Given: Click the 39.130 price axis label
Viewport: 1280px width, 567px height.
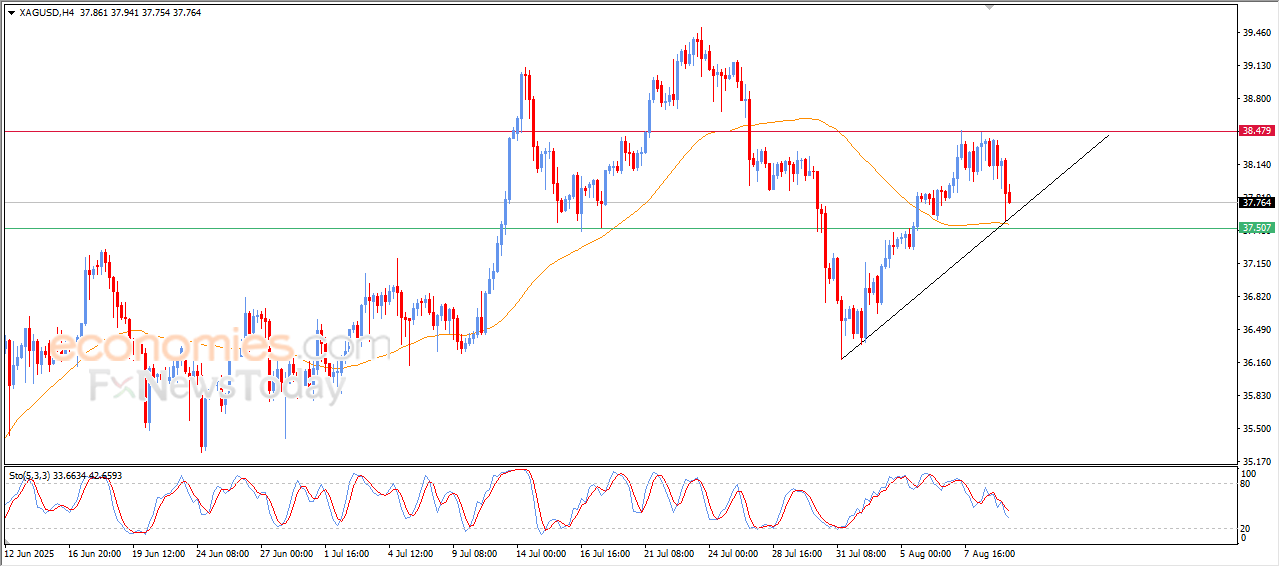Looking at the screenshot, I should pos(1257,66).
